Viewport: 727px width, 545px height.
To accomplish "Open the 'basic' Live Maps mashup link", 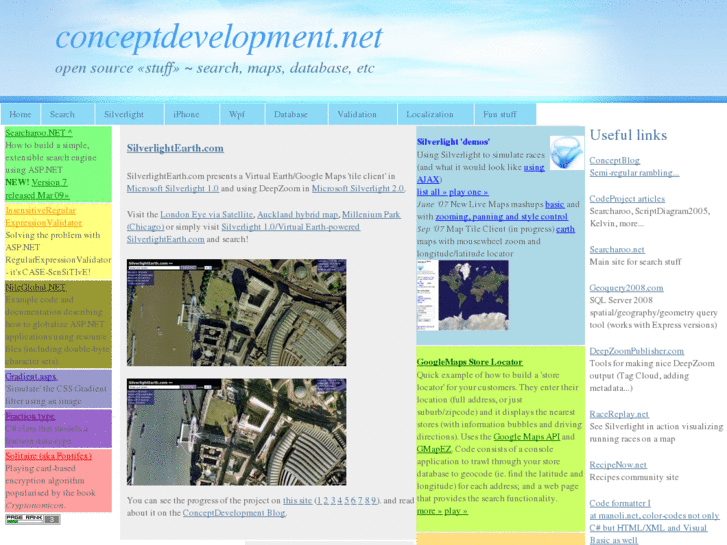I will (x=555, y=205).
